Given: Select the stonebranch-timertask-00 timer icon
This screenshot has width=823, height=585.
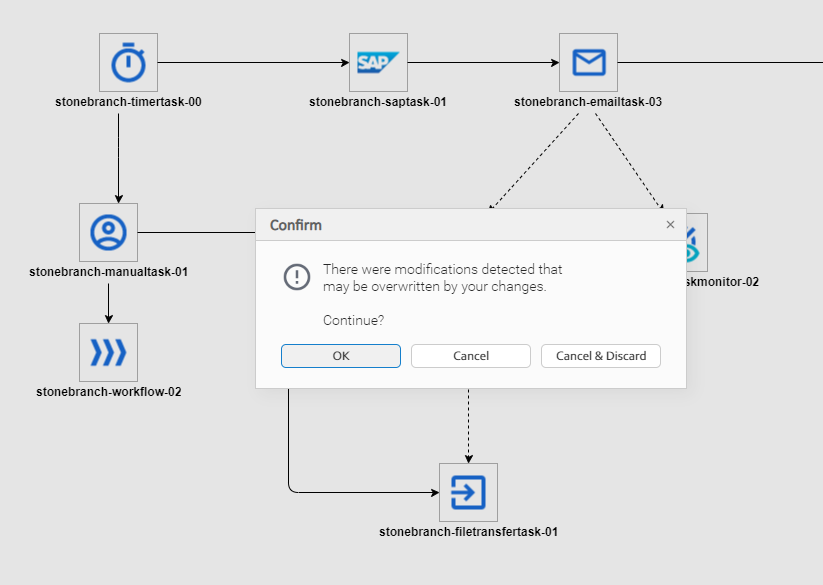Looking at the screenshot, I should [x=128, y=63].
